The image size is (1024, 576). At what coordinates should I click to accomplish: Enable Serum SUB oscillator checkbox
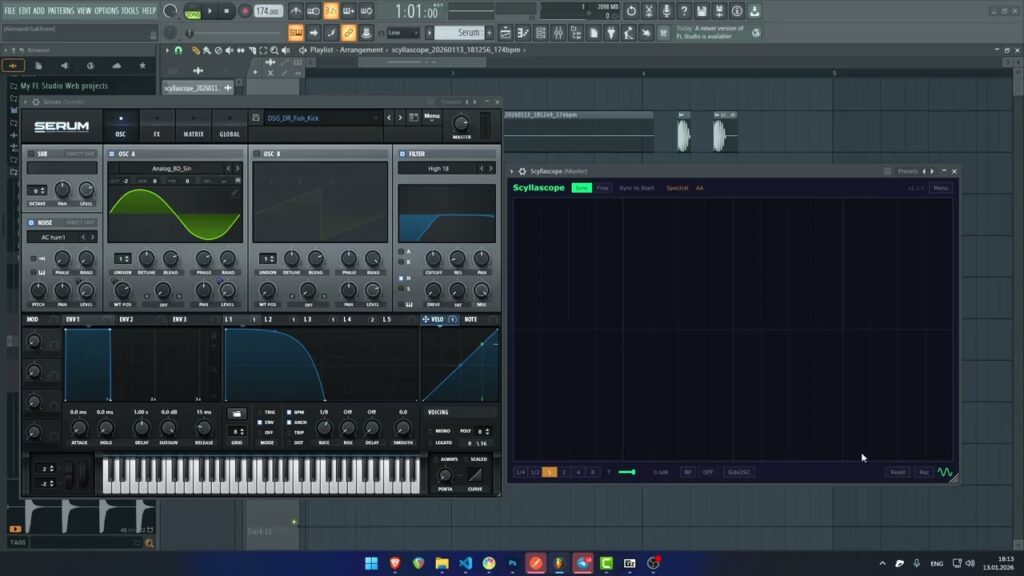click(x=31, y=154)
